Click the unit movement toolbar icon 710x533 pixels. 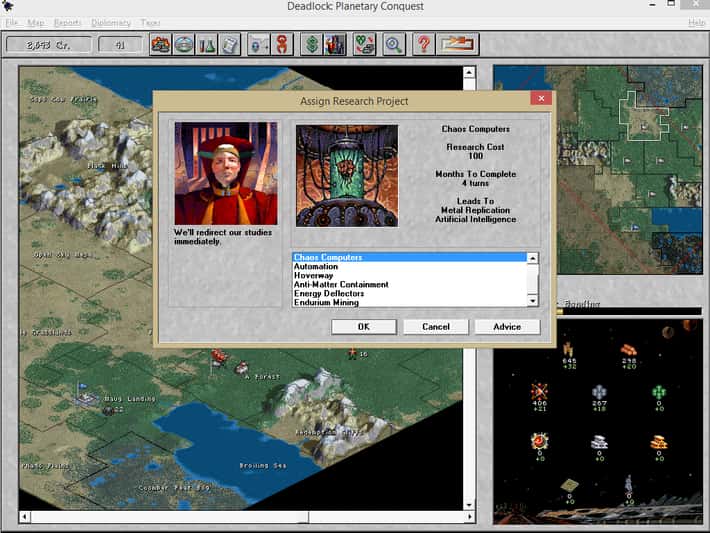tap(259, 44)
